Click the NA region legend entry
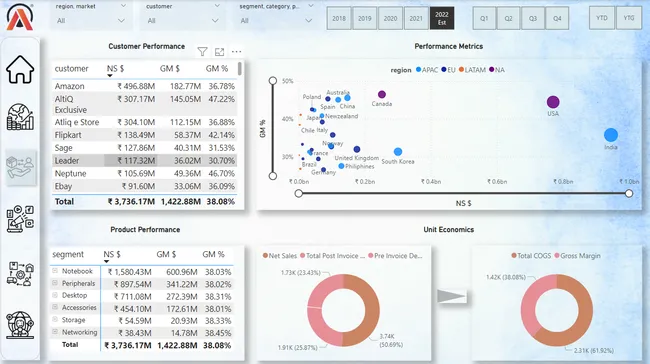Image resolution: width=650 pixels, height=364 pixels. [497, 70]
